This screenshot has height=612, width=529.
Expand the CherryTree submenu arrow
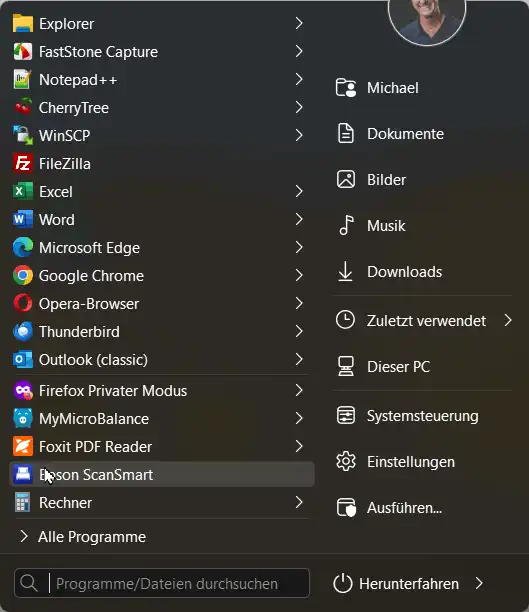click(x=299, y=107)
